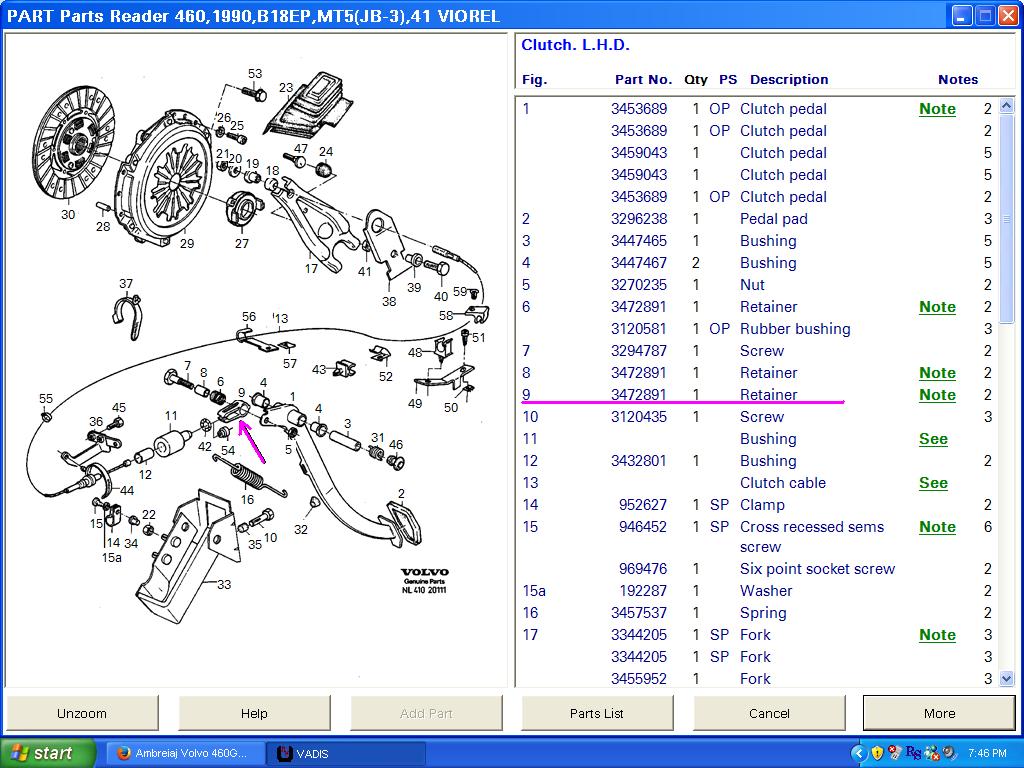This screenshot has height=768, width=1024.
Task: Cancel out of the parts reader
Action: pos(769,712)
